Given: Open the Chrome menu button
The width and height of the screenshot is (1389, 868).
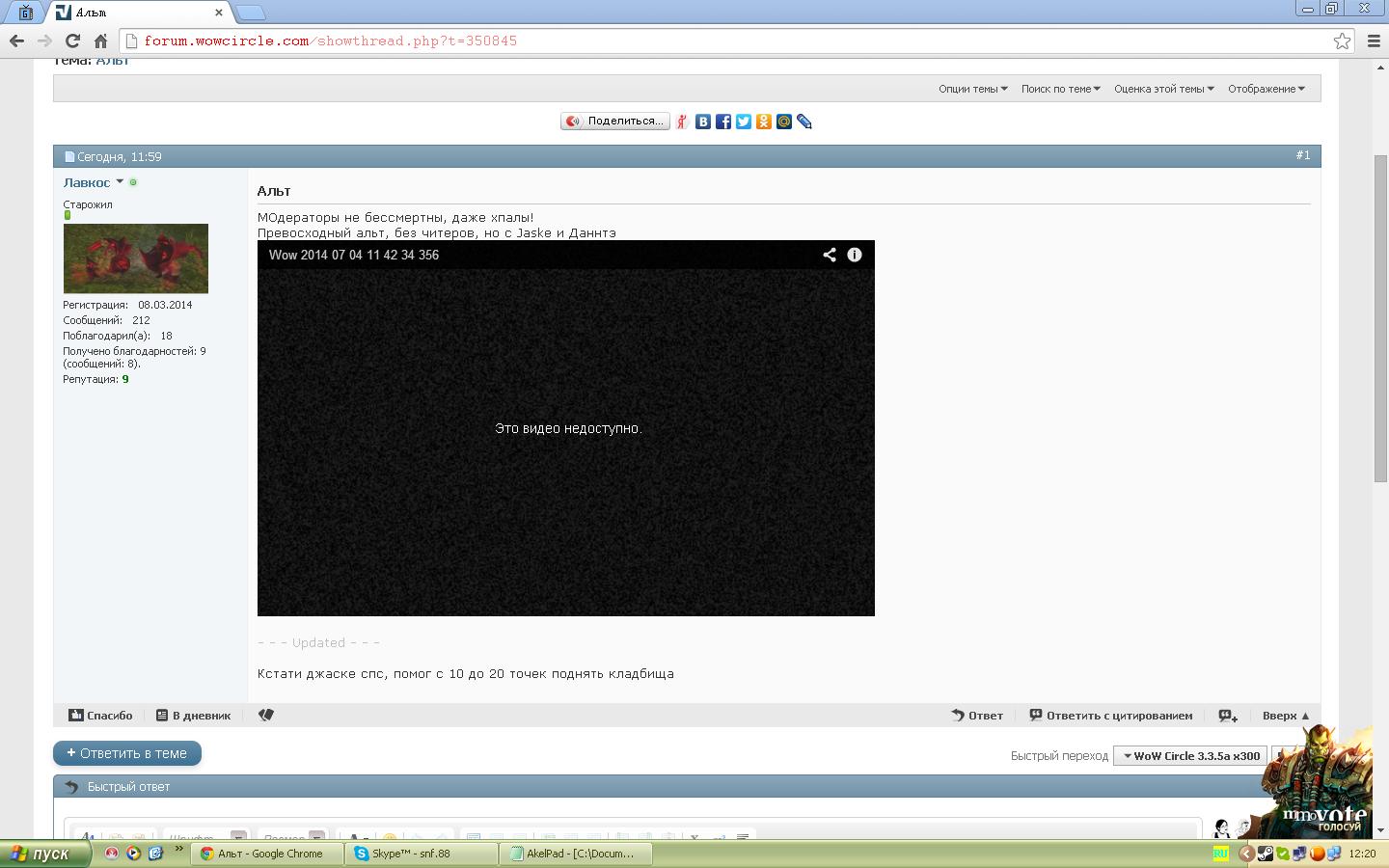Looking at the screenshot, I should click(1375, 41).
